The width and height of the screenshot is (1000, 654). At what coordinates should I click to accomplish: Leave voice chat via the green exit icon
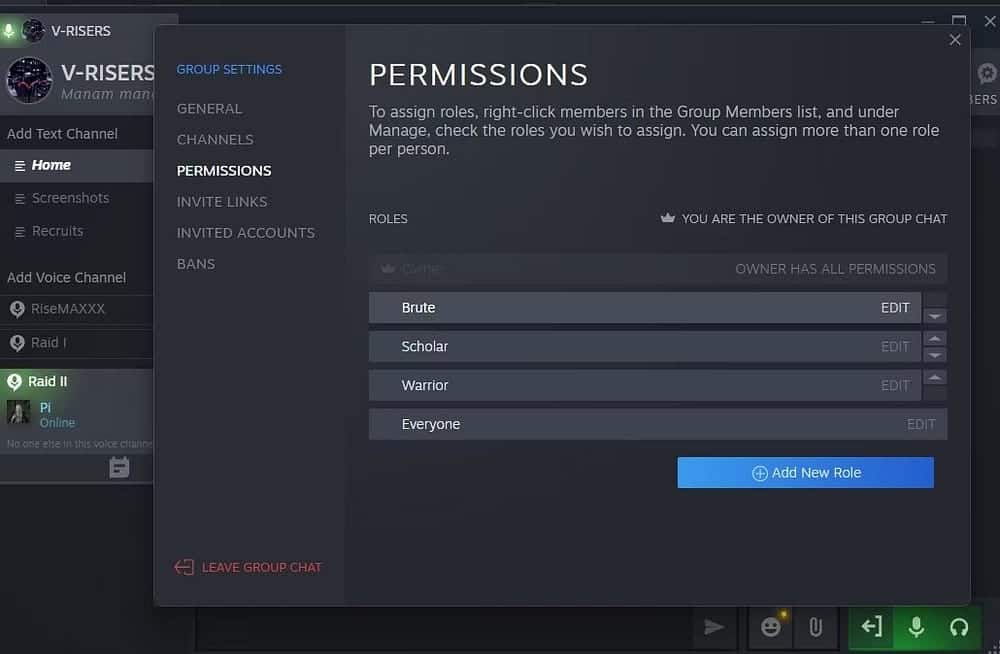[x=871, y=629]
